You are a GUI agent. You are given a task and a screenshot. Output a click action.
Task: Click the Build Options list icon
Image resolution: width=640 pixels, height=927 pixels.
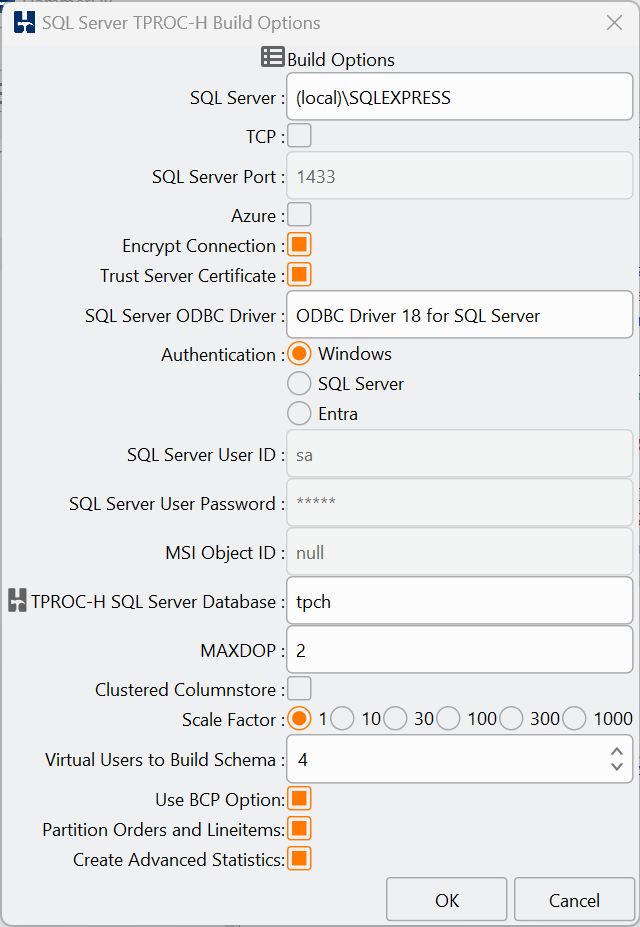click(x=272, y=57)
